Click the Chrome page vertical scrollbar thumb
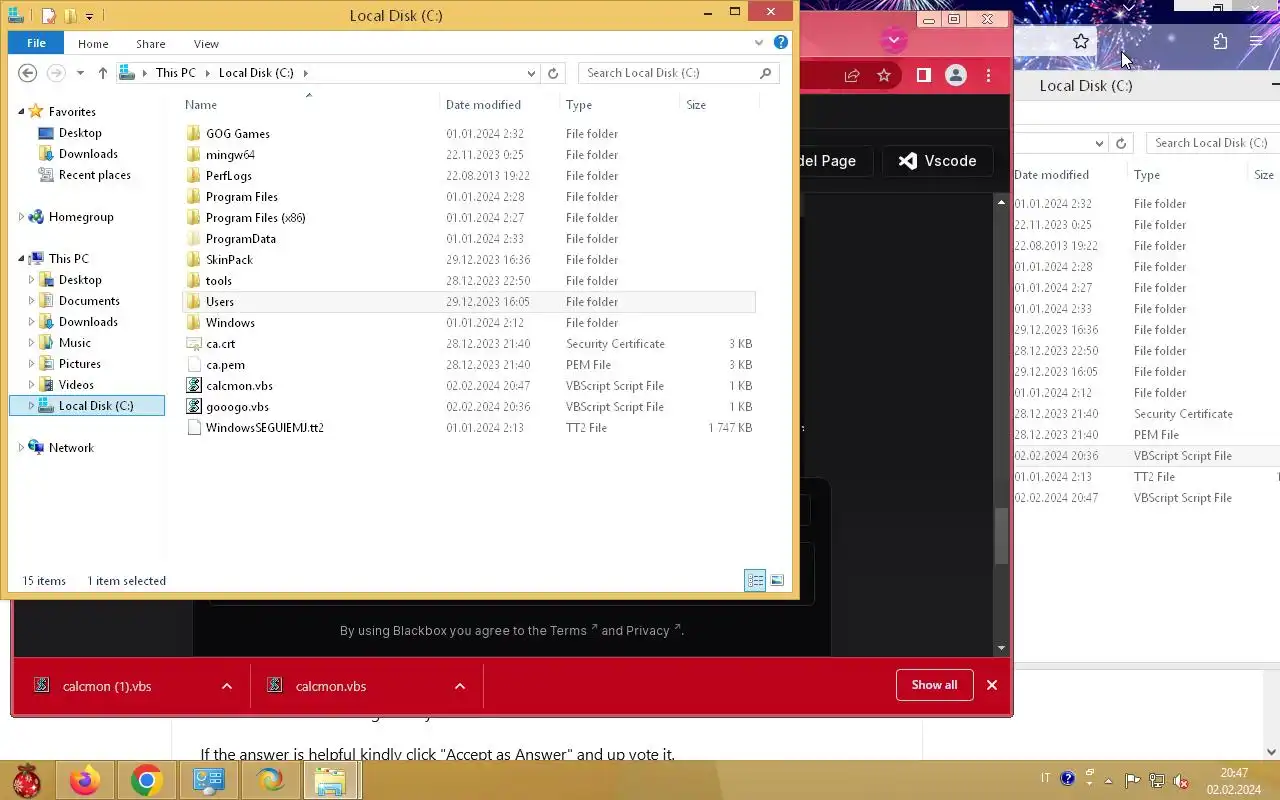1280x800 pixels. point(1001,537)
